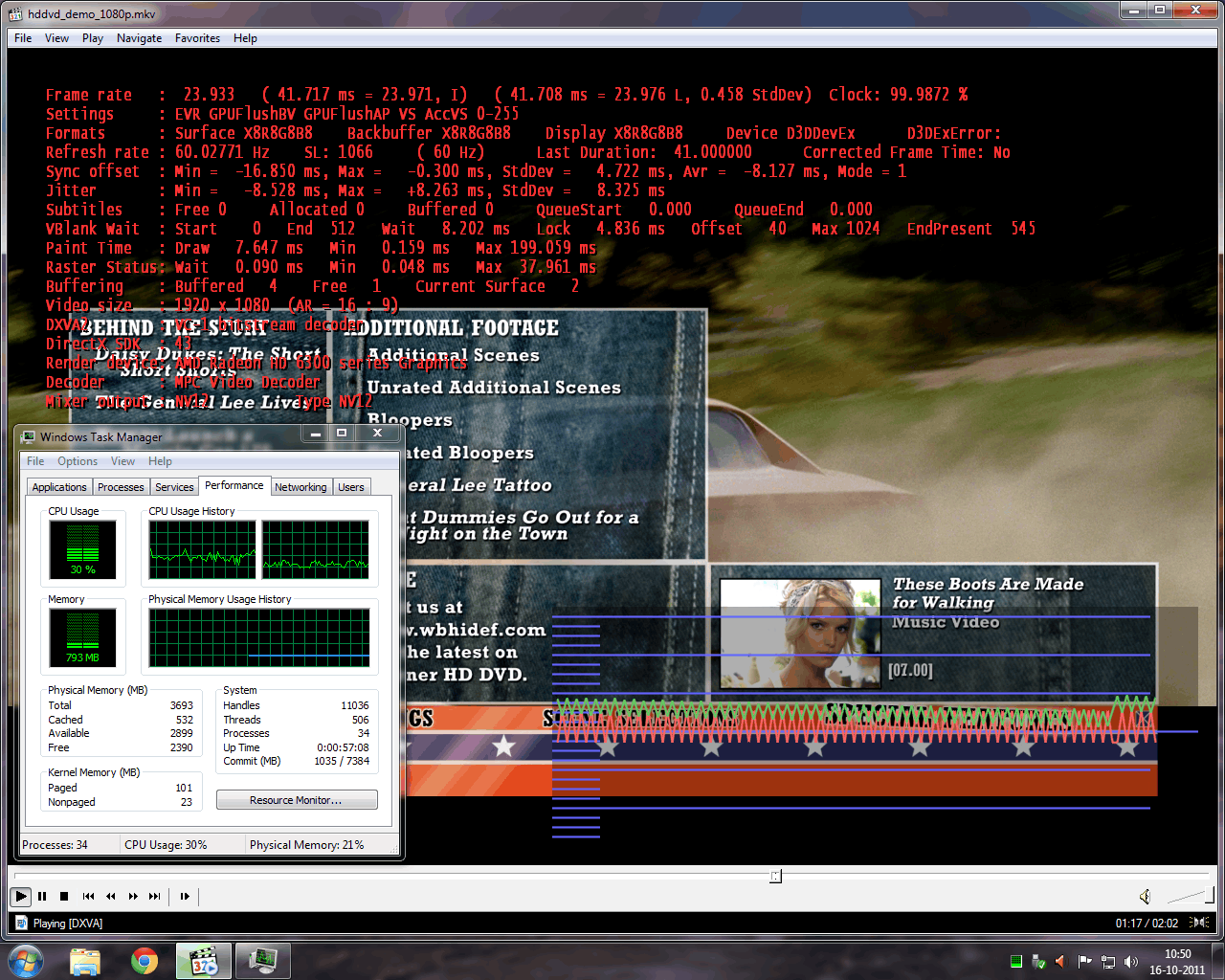Click the Task Manager taskbar icon
The width and height of the screenshot is (1225, 980).
point(263,961)
